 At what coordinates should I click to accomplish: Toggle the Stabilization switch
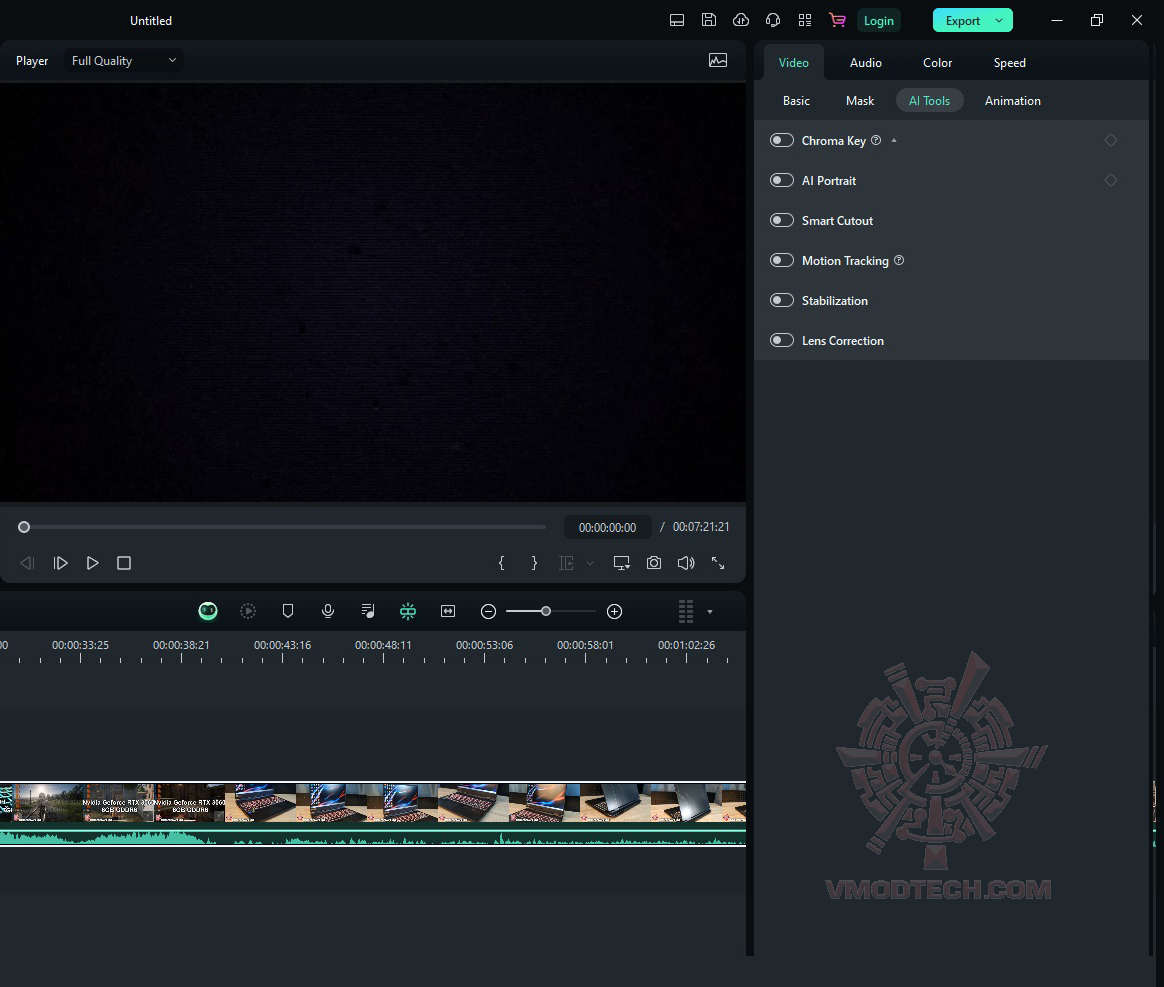pos(782,301)
